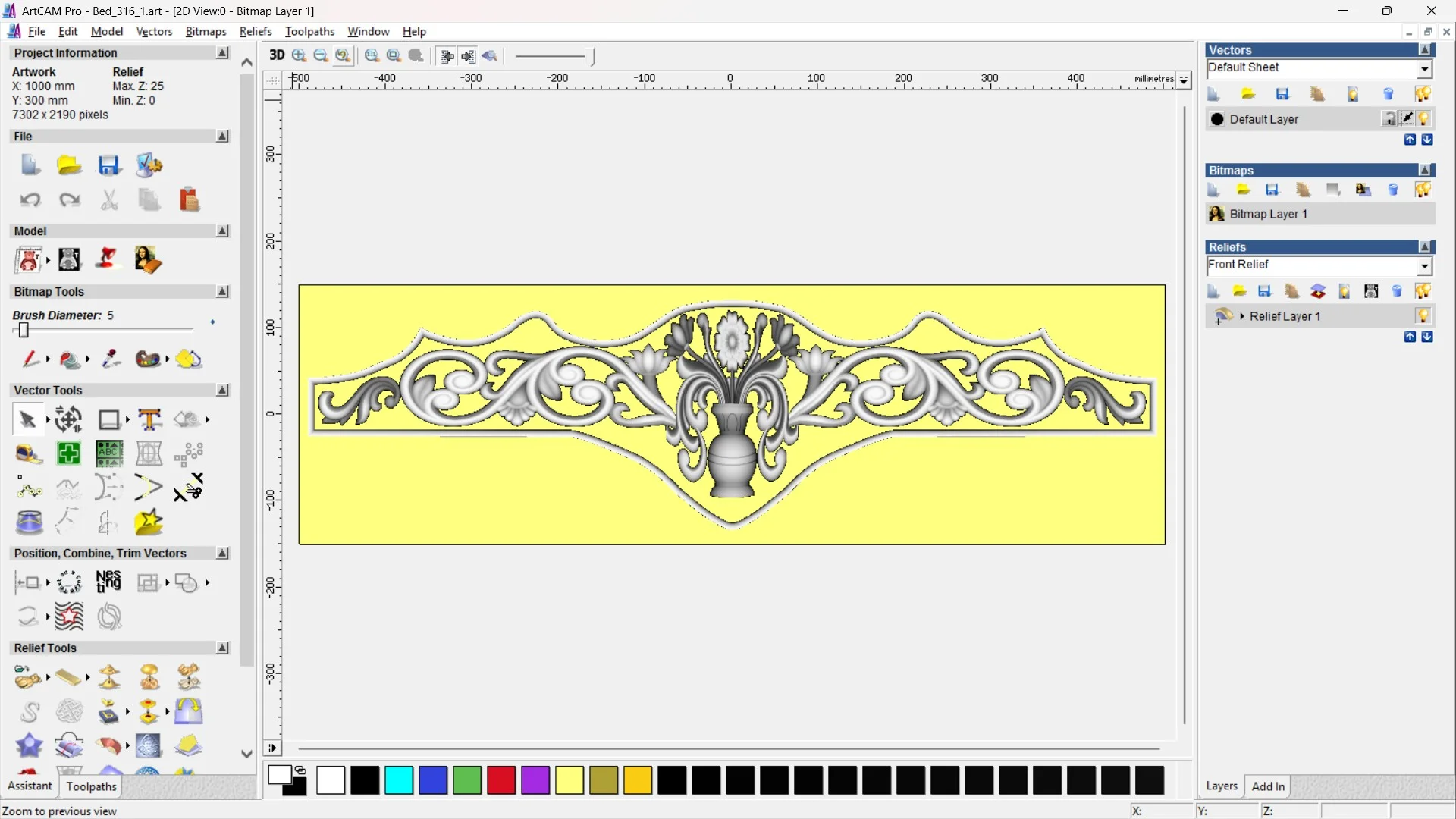Click the Save file icon
1456x819 pixels.
108,165
